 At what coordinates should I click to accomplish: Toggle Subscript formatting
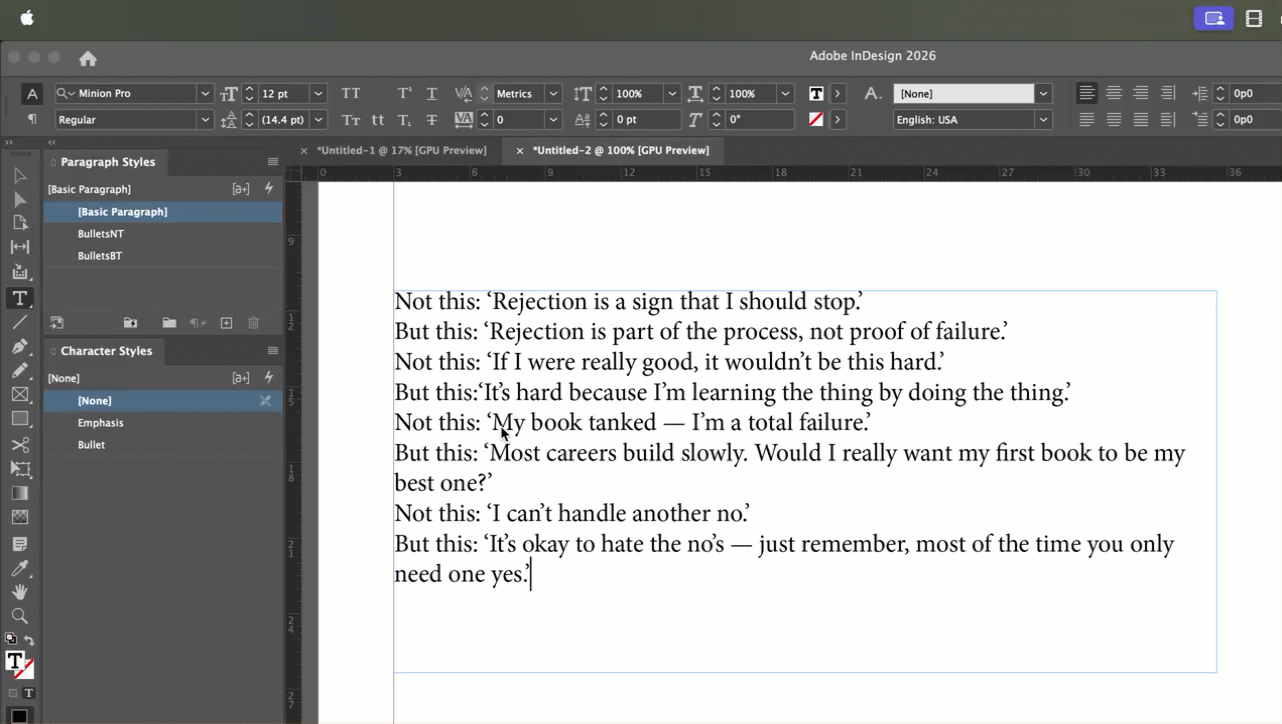click(404, 120)
